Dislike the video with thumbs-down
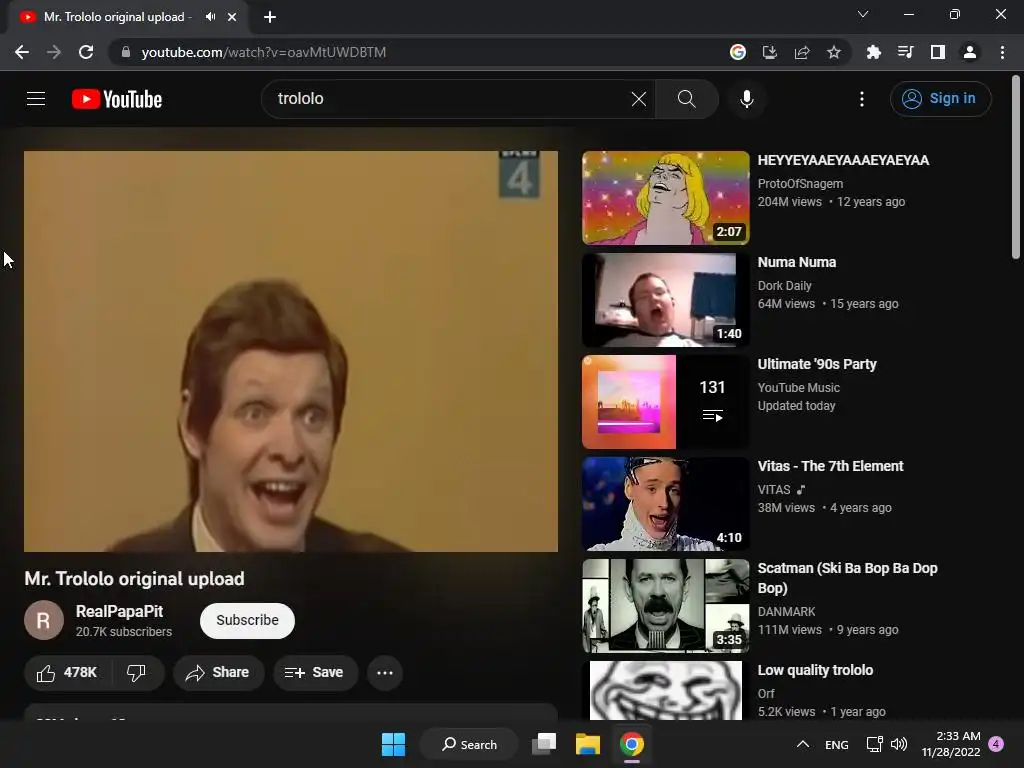This screenshot has width=1024, height=768. (x=136, y=673)
